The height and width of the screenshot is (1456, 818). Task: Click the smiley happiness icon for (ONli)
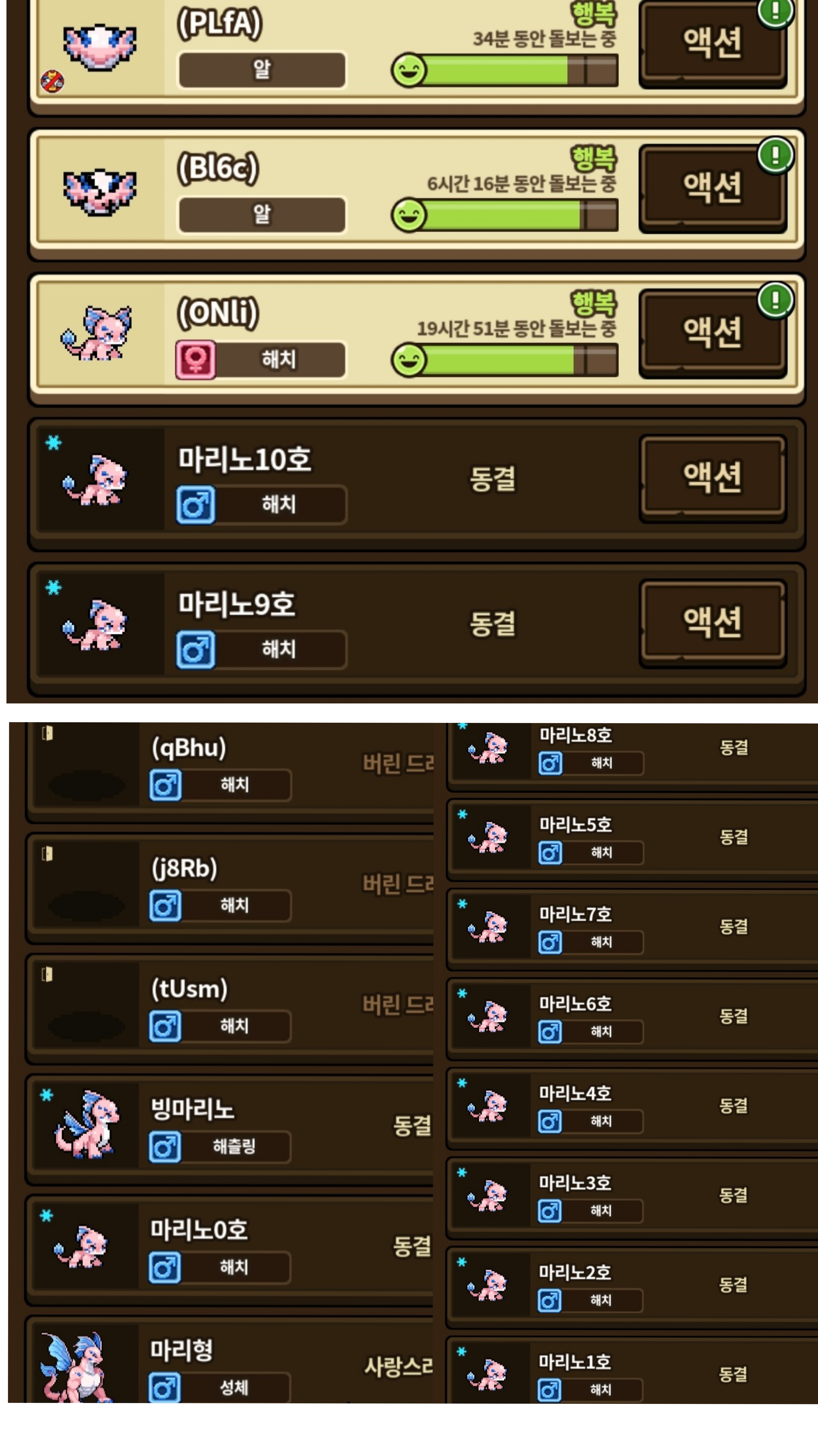(408, 360)
